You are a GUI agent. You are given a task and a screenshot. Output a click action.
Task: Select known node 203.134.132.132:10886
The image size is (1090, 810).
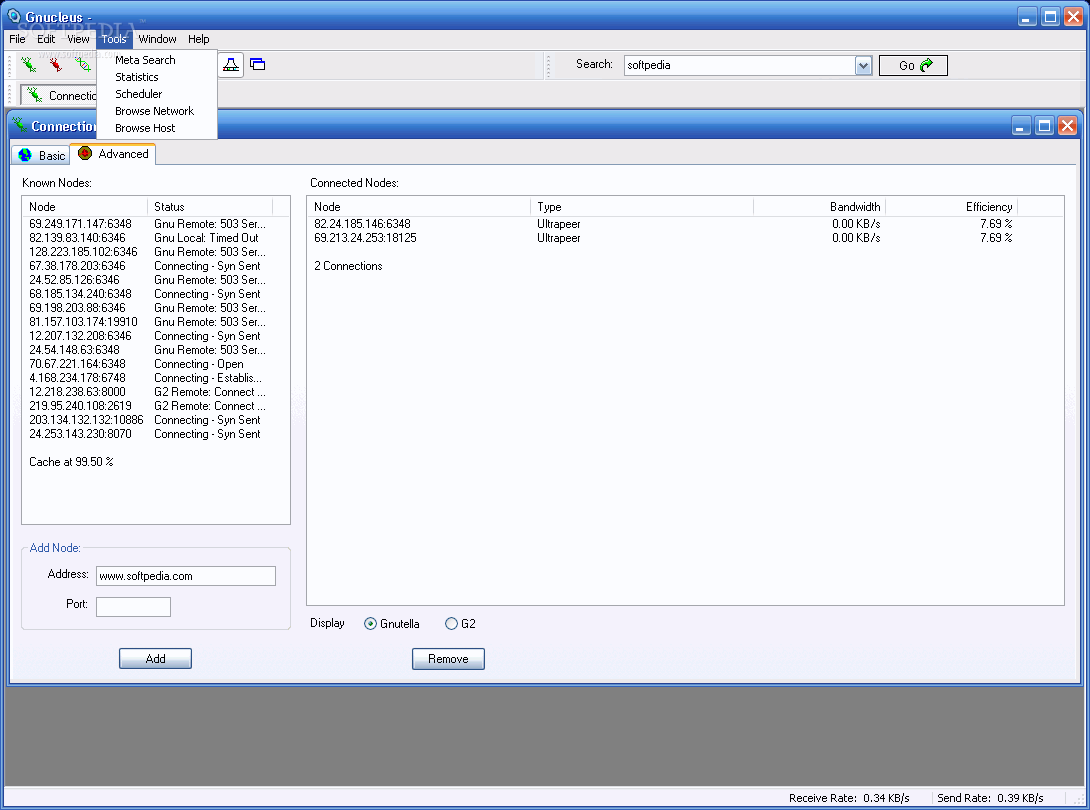86,420
